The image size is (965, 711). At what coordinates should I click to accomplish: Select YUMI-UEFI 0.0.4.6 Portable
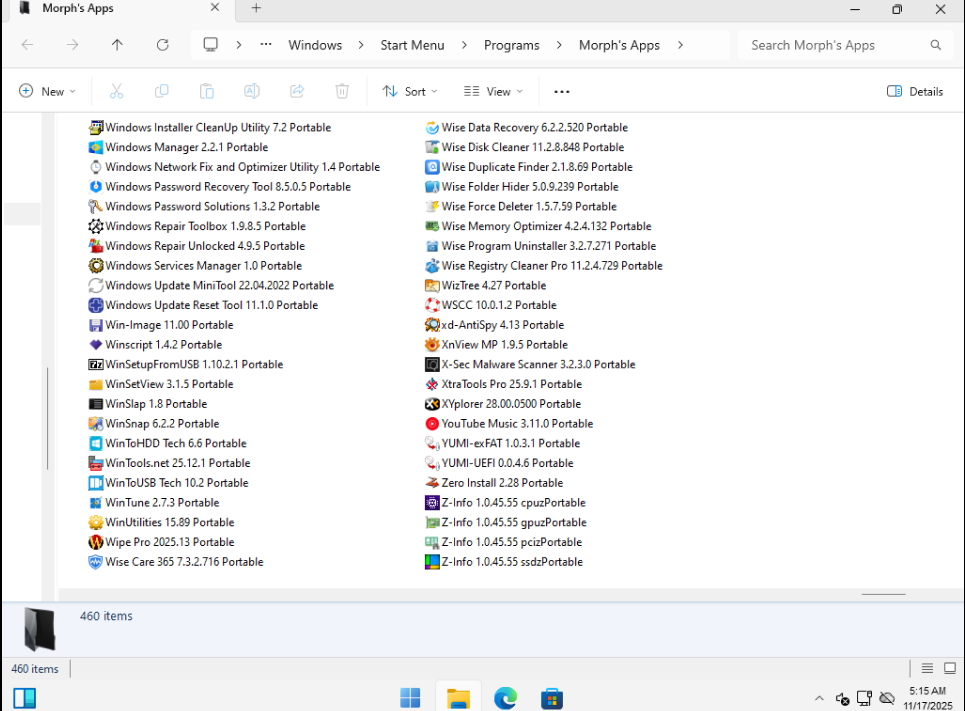[499, 463]
